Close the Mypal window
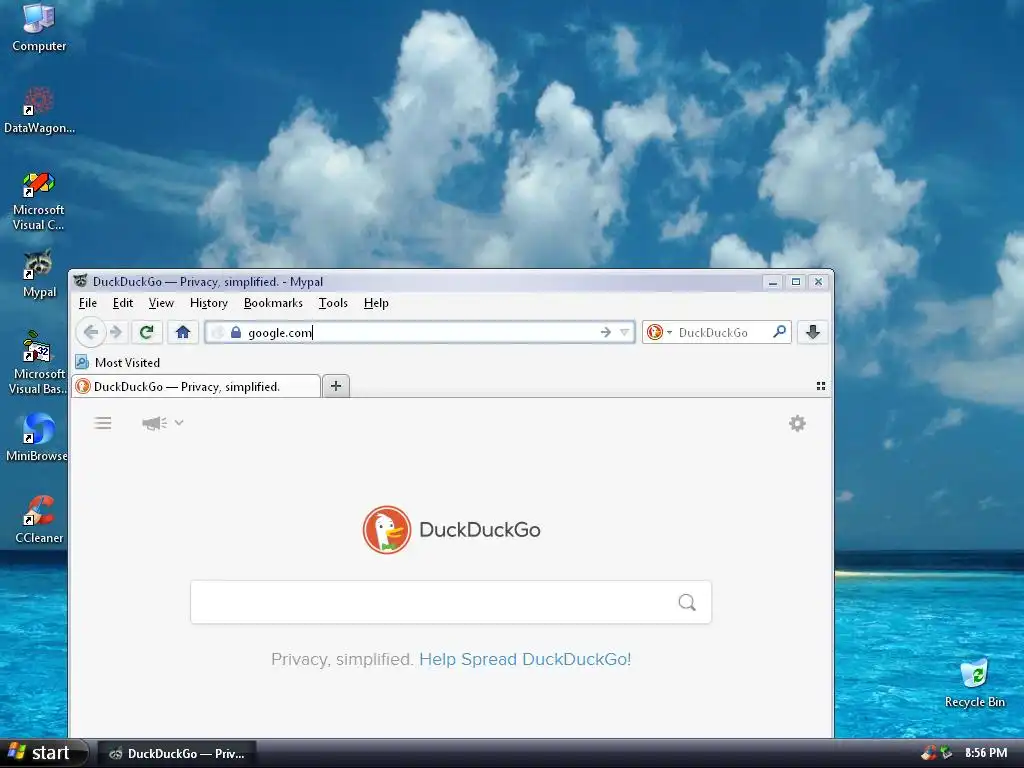 [818, 282]
